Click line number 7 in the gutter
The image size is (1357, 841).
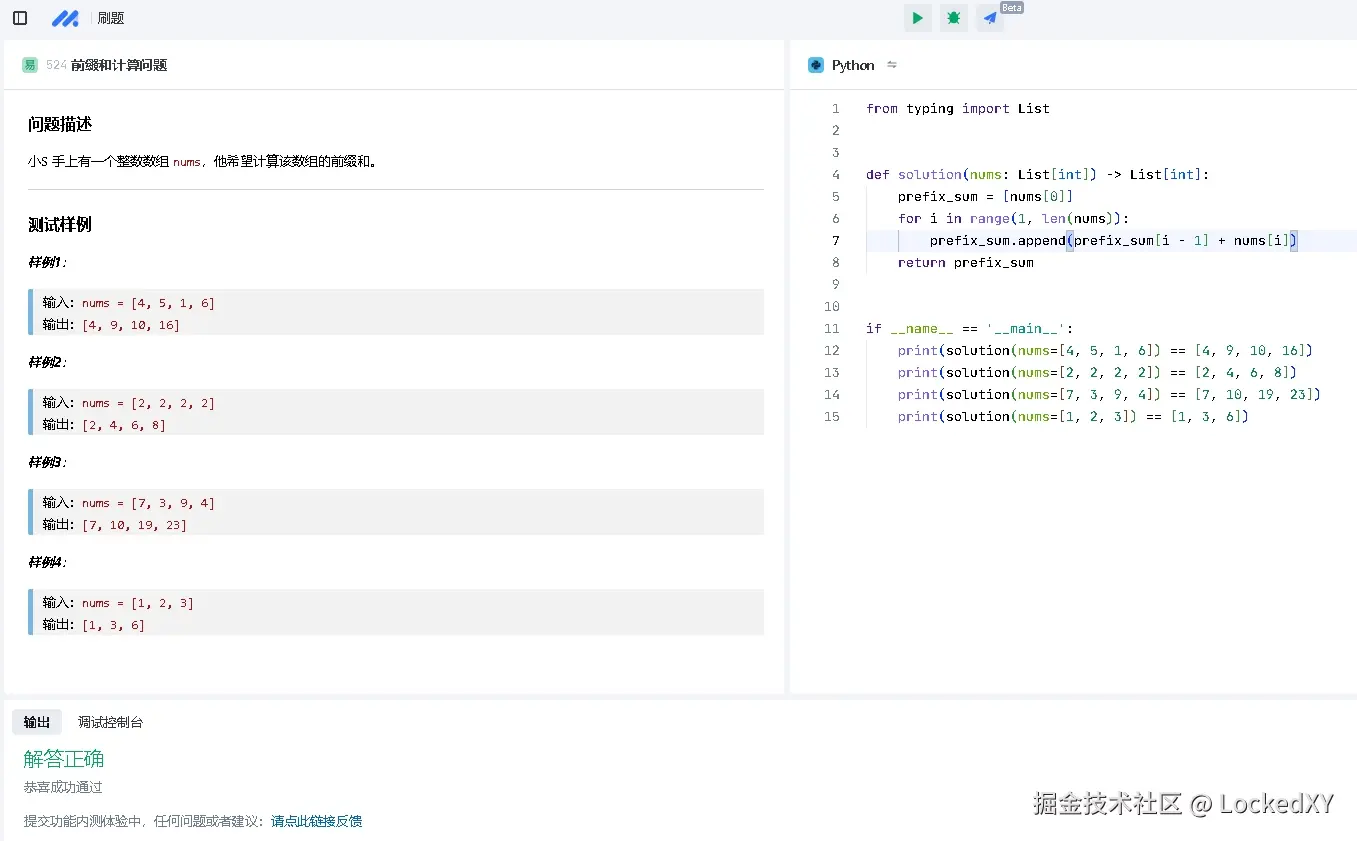[835, 240]
